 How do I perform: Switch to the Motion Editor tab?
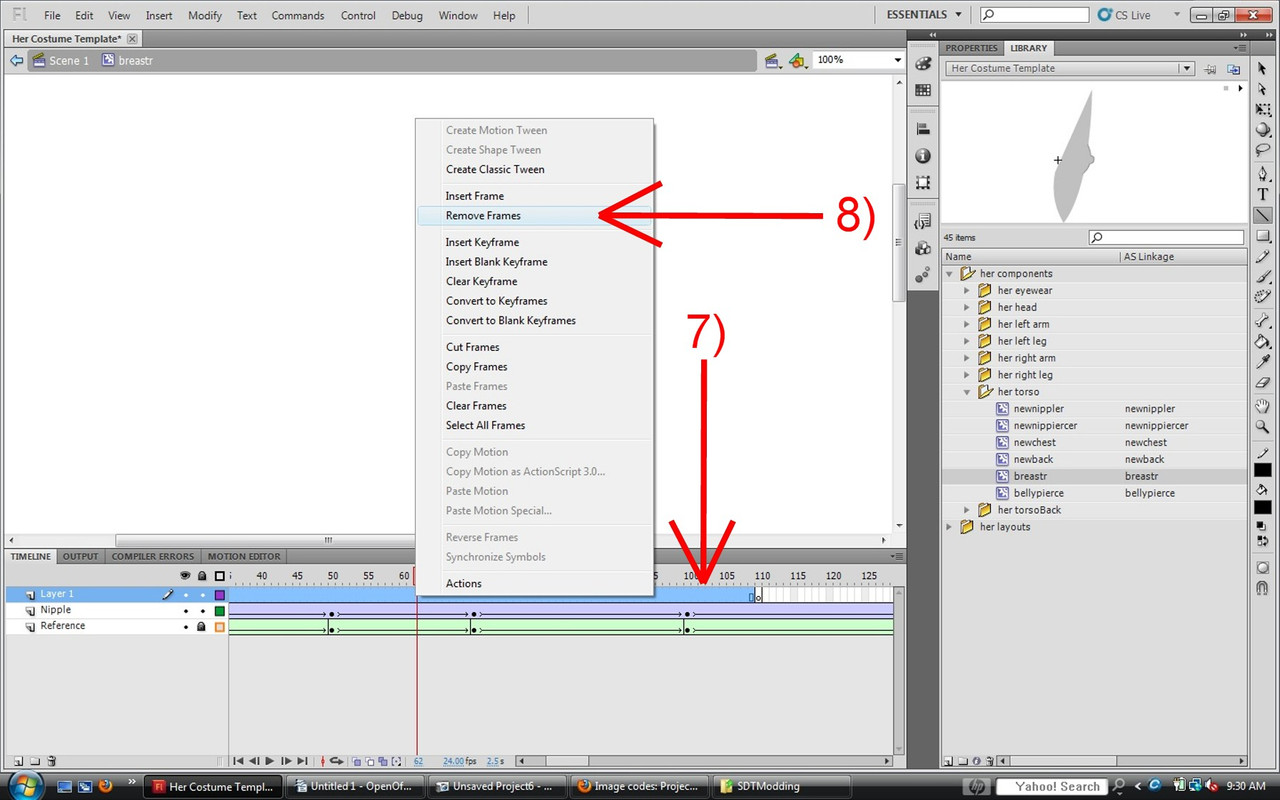point(244,556)
